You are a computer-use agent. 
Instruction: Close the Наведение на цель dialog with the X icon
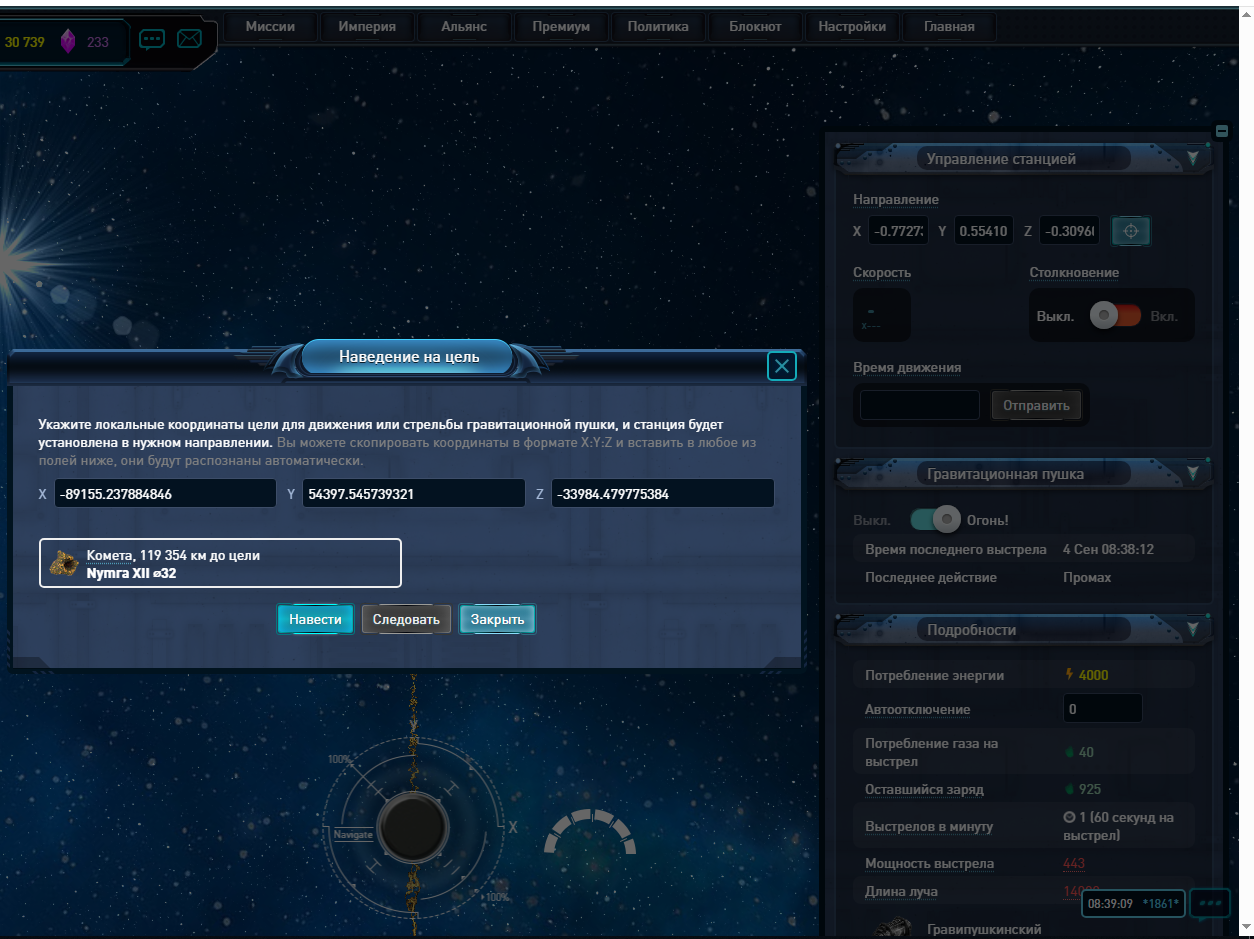(x=782, y=367)
